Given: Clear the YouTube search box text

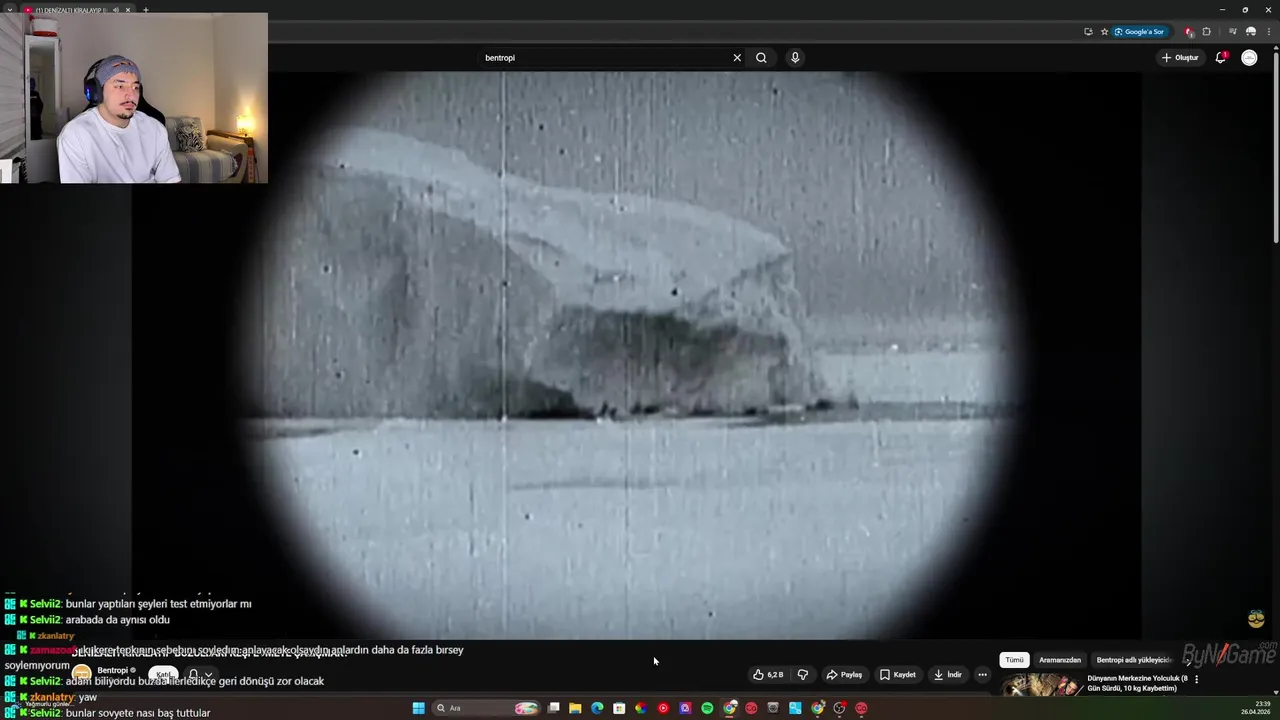Looking at the screenshot, I should tap(737, 58).
